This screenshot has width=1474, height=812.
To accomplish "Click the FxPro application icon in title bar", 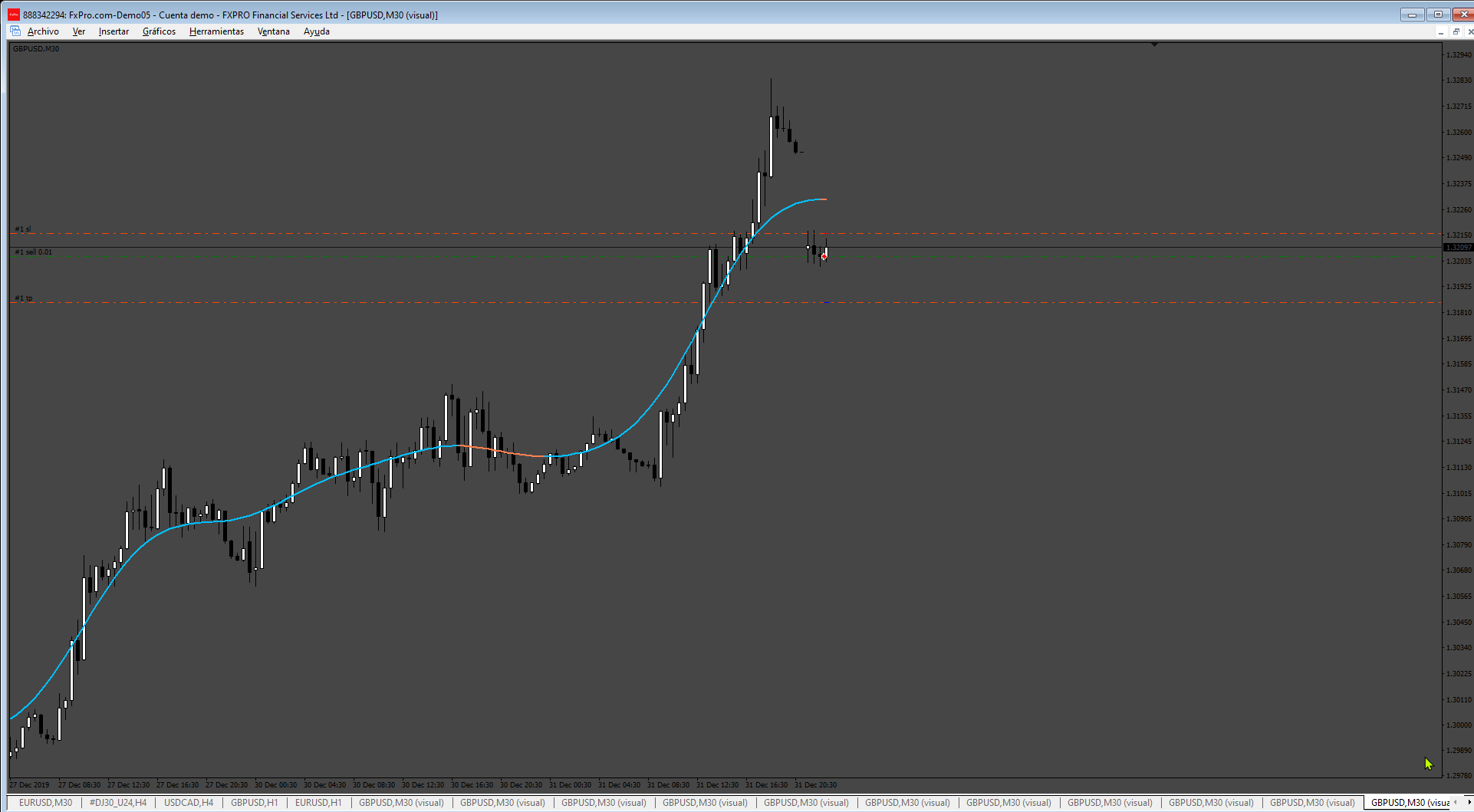I will [14, 15].
